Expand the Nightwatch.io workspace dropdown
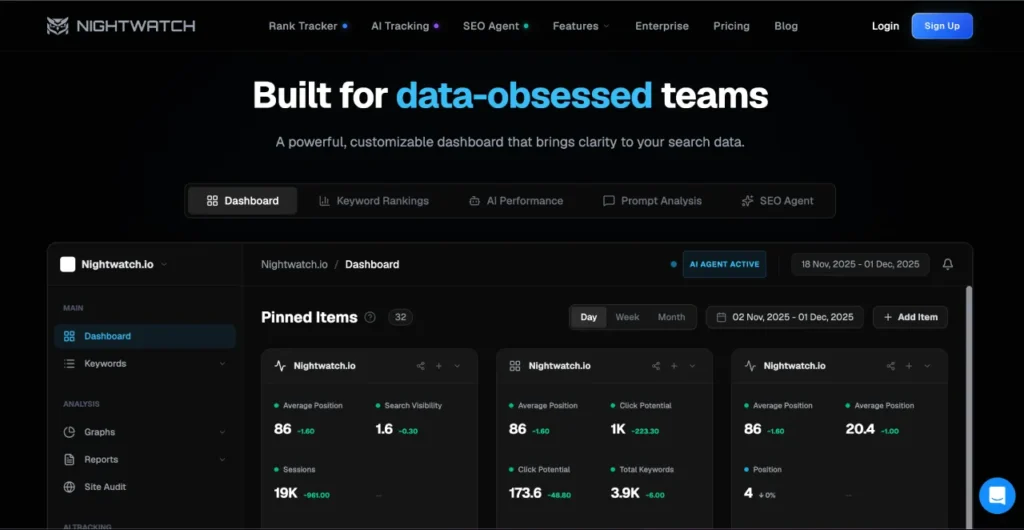The image size is (1024, 530). pyautogui.click(x=164, y=264)
